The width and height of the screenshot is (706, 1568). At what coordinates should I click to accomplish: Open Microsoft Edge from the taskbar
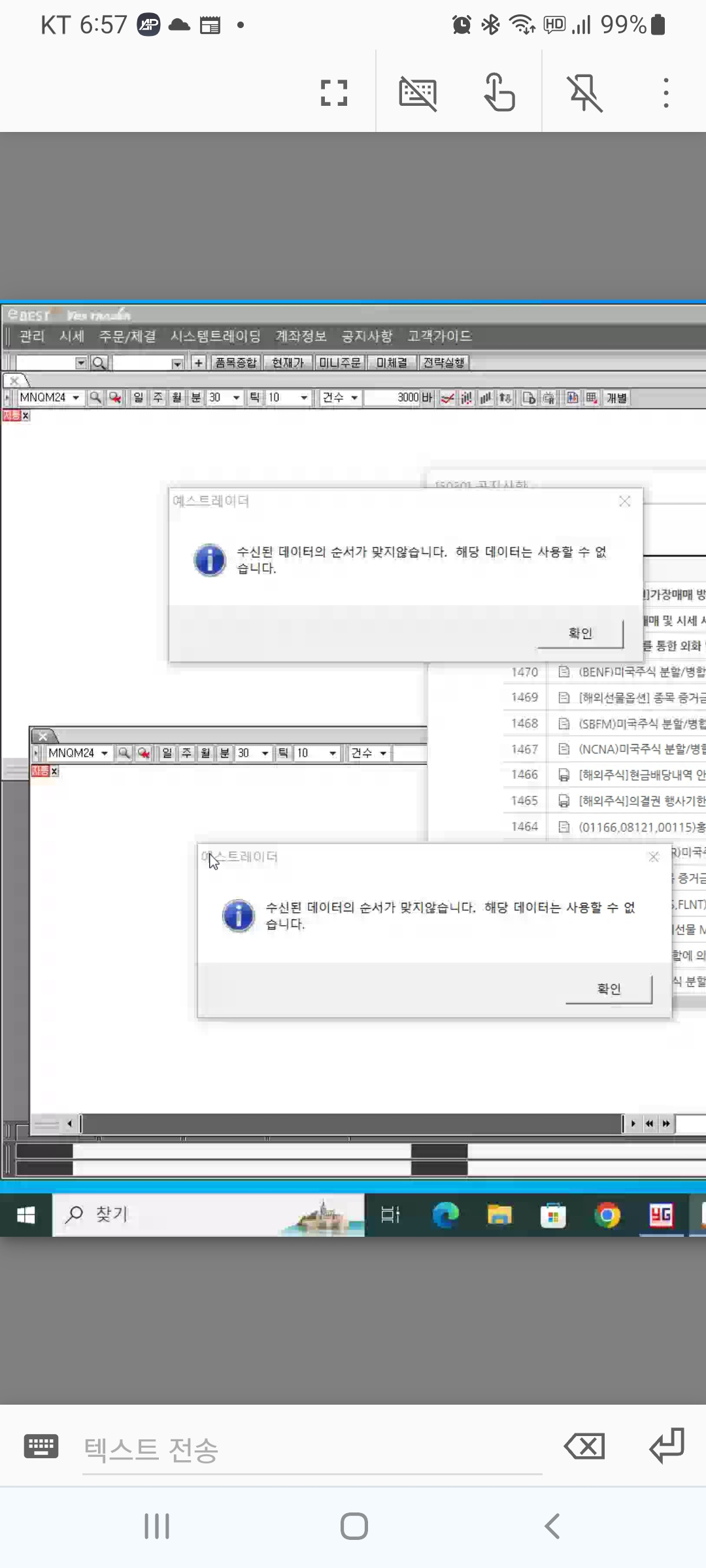click(445, 1215)
